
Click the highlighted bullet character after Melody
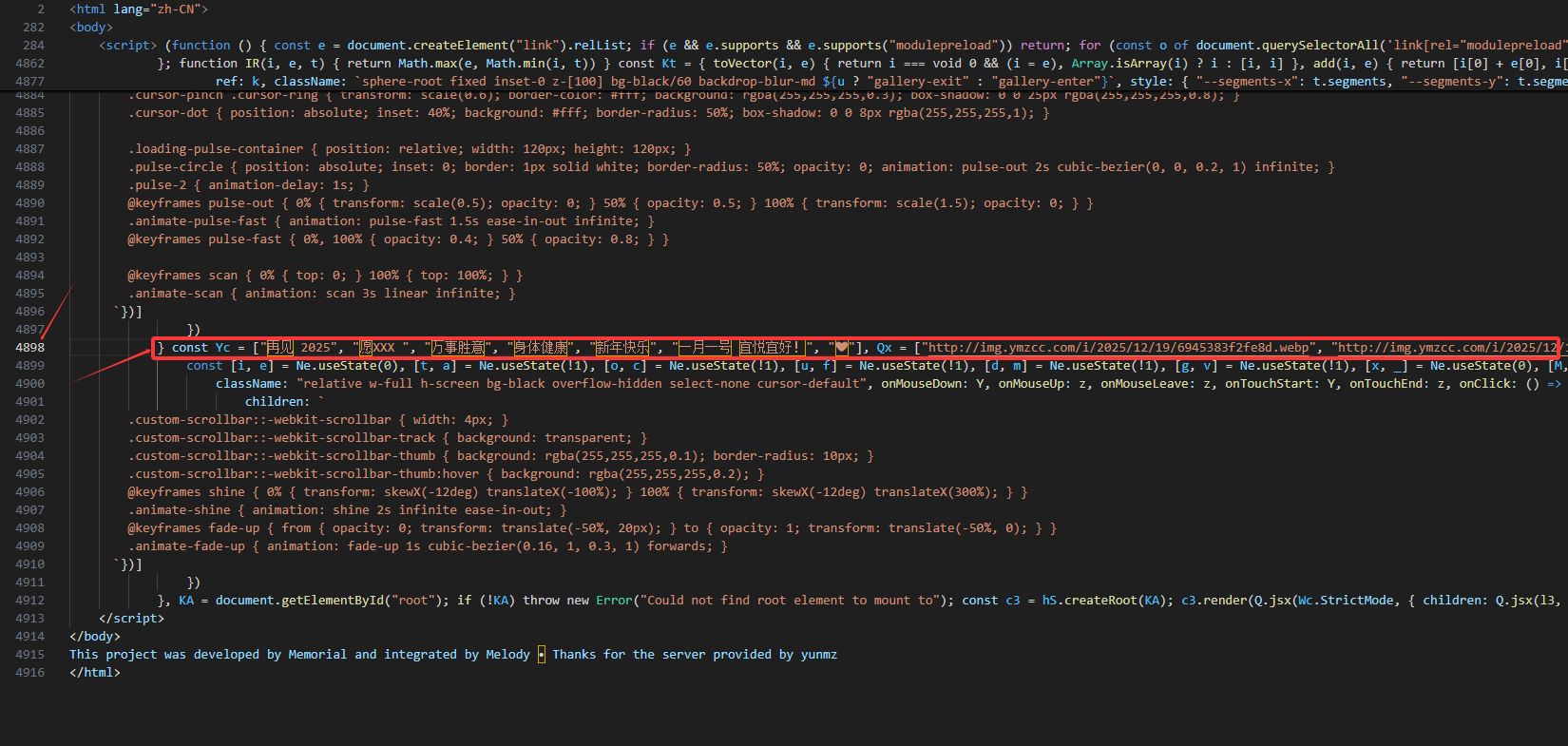coord(542,655)
